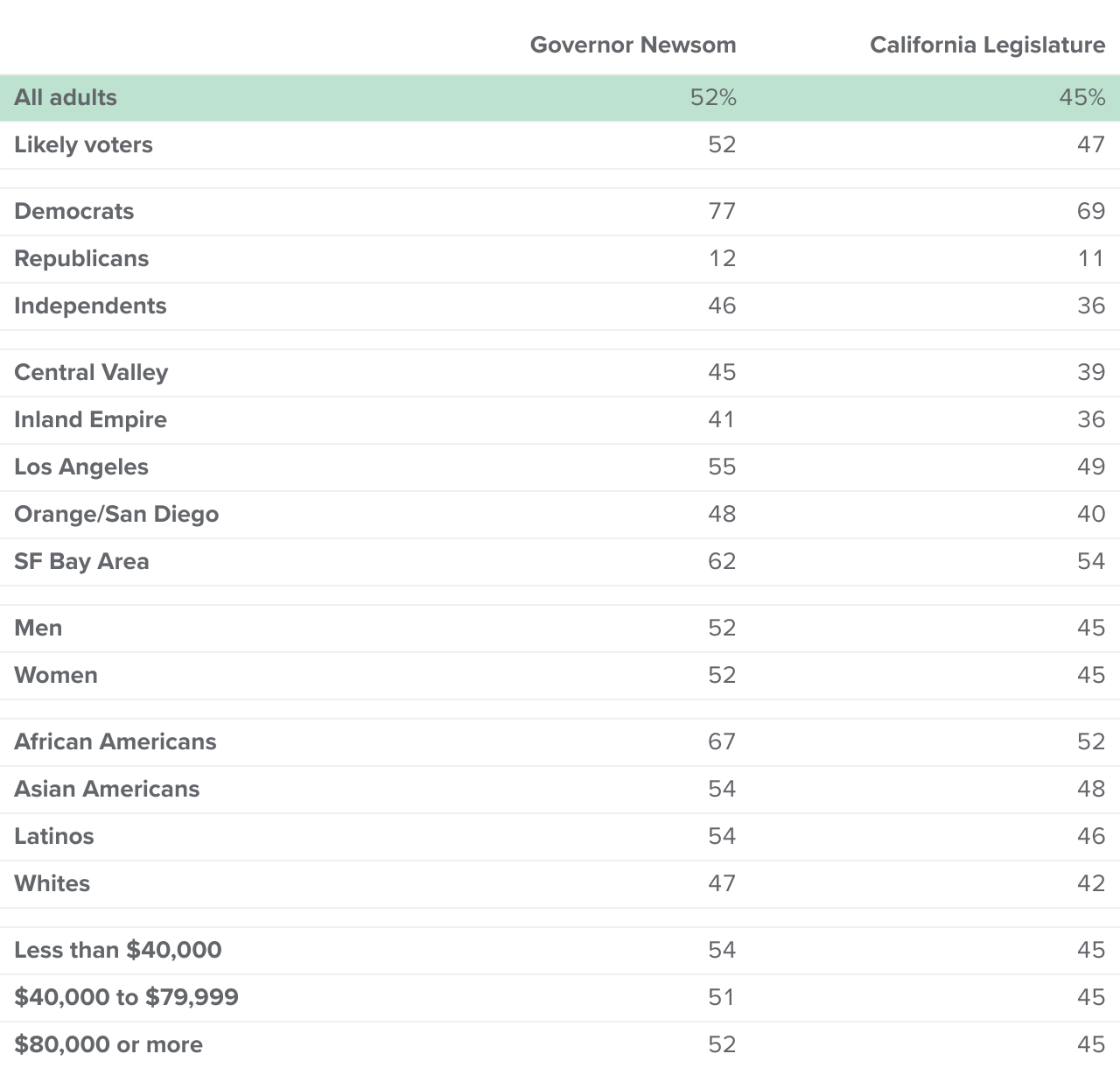The image size is (1120, 1068).
Task: Click the Los Angeles Newsom value 55
Action: pos(722,467)
